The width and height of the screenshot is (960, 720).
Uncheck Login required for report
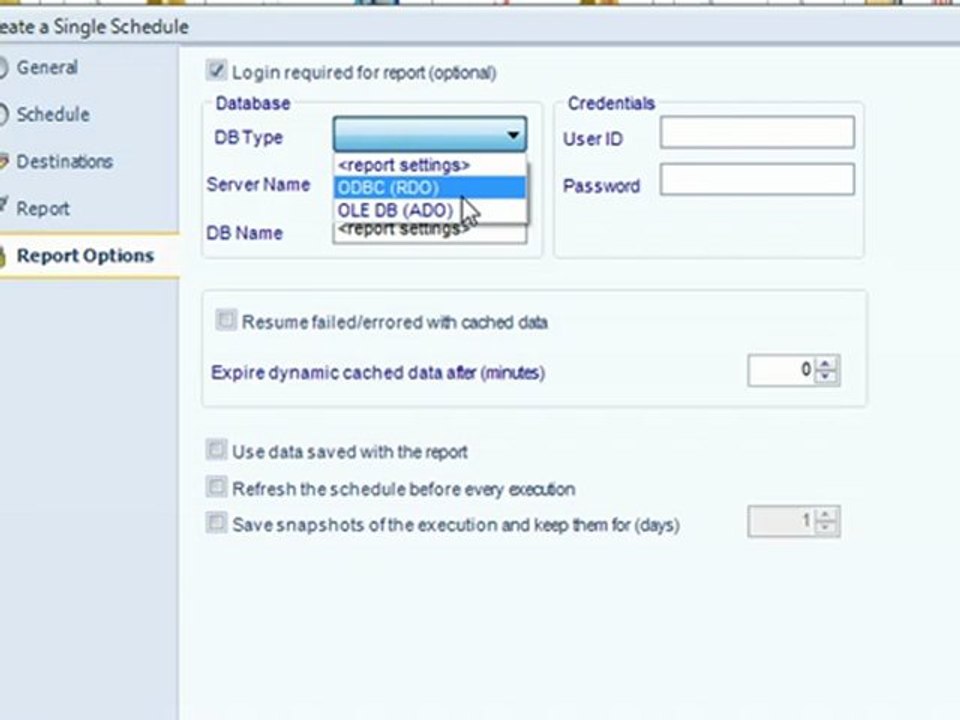[216, 70]
